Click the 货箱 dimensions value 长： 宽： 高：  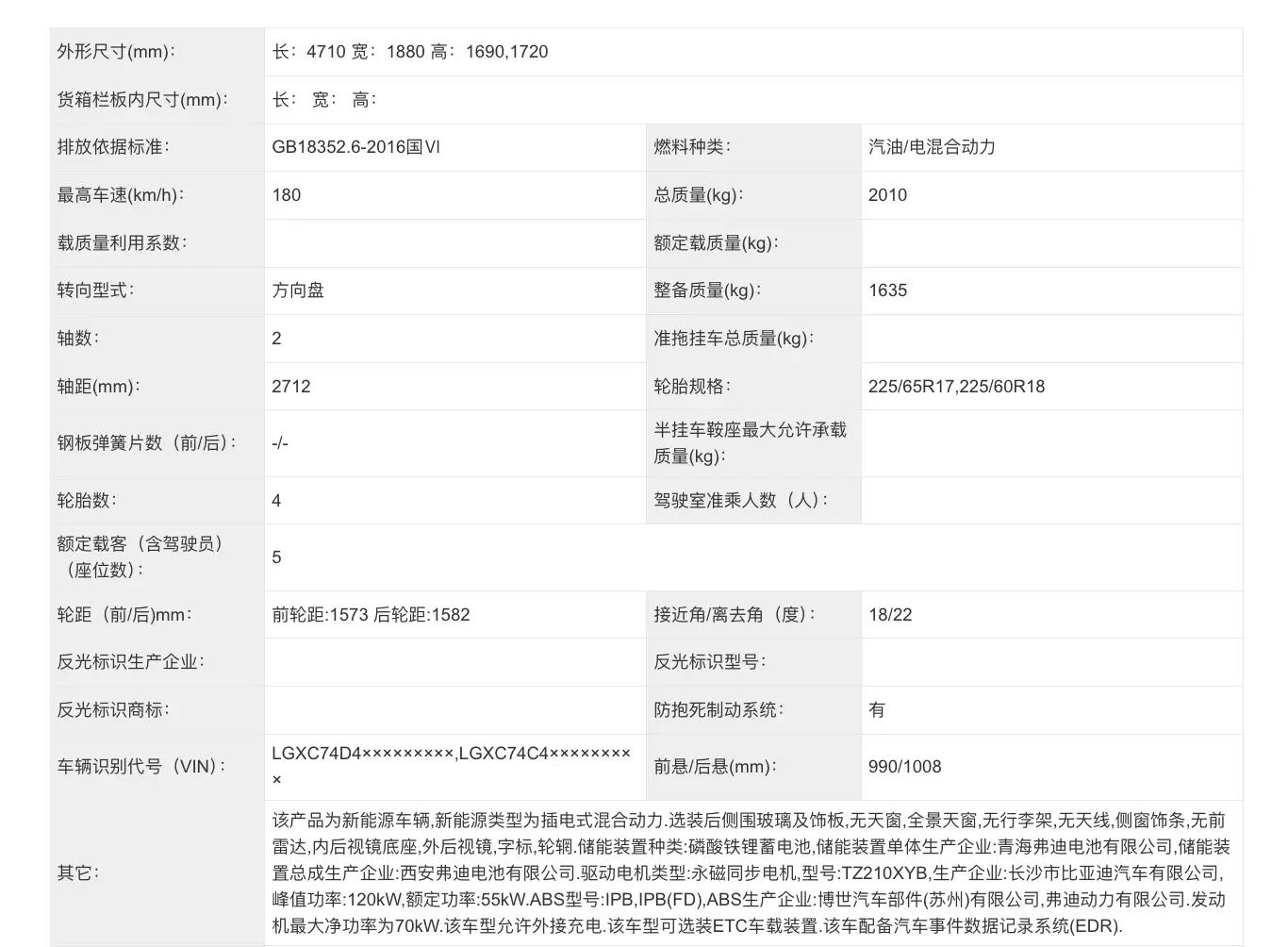324,100
